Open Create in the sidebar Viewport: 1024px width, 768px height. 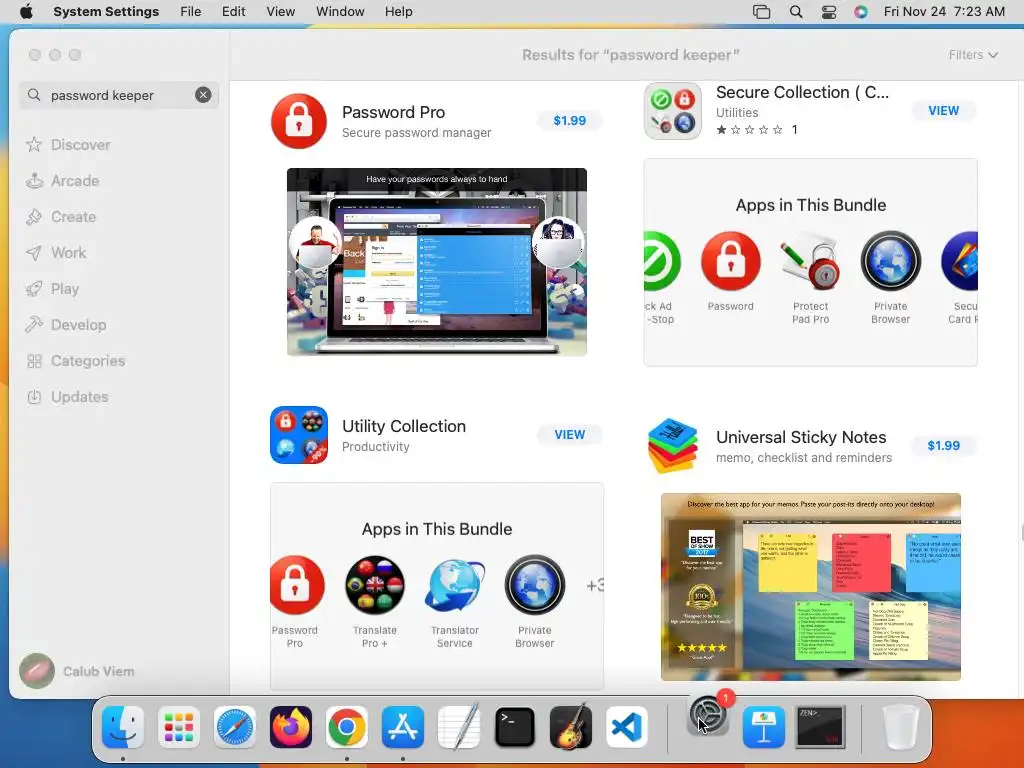(x=61, y=217)
